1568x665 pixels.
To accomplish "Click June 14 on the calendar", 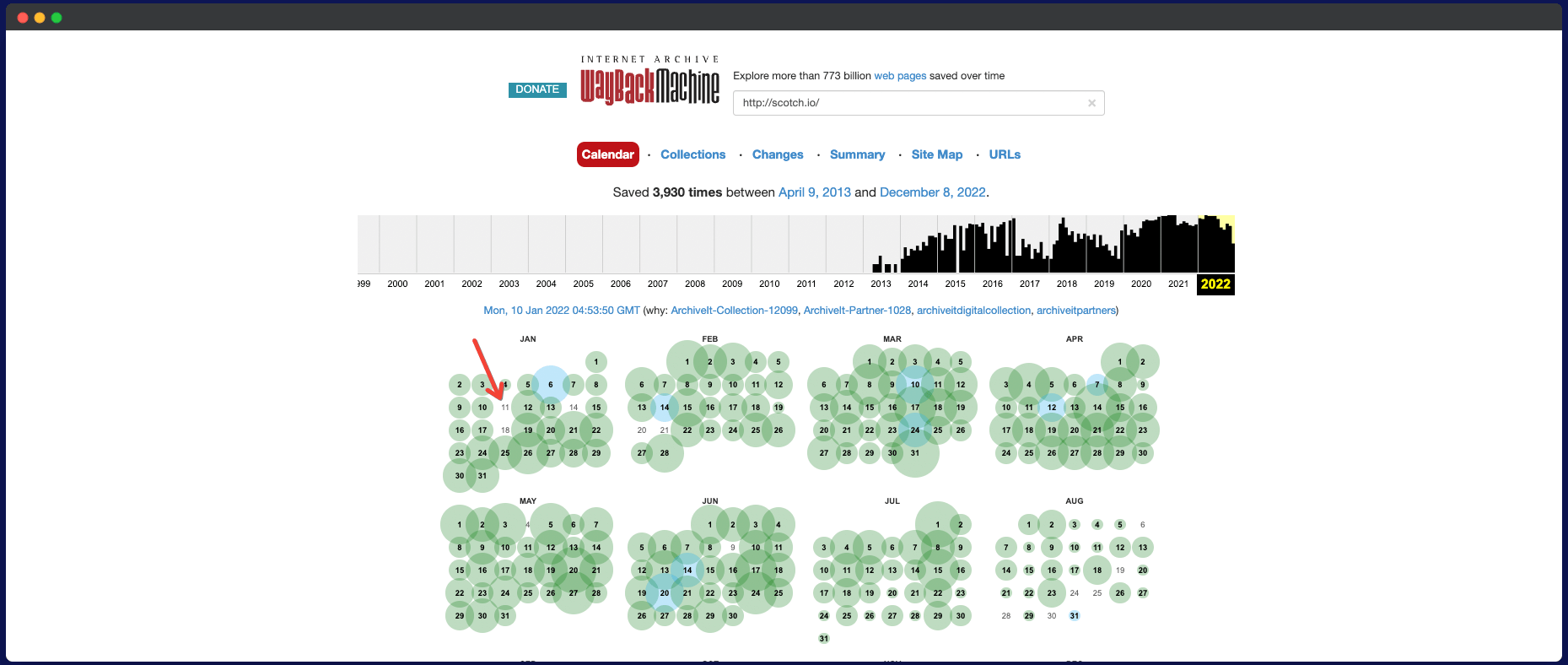I will [687, 570].
